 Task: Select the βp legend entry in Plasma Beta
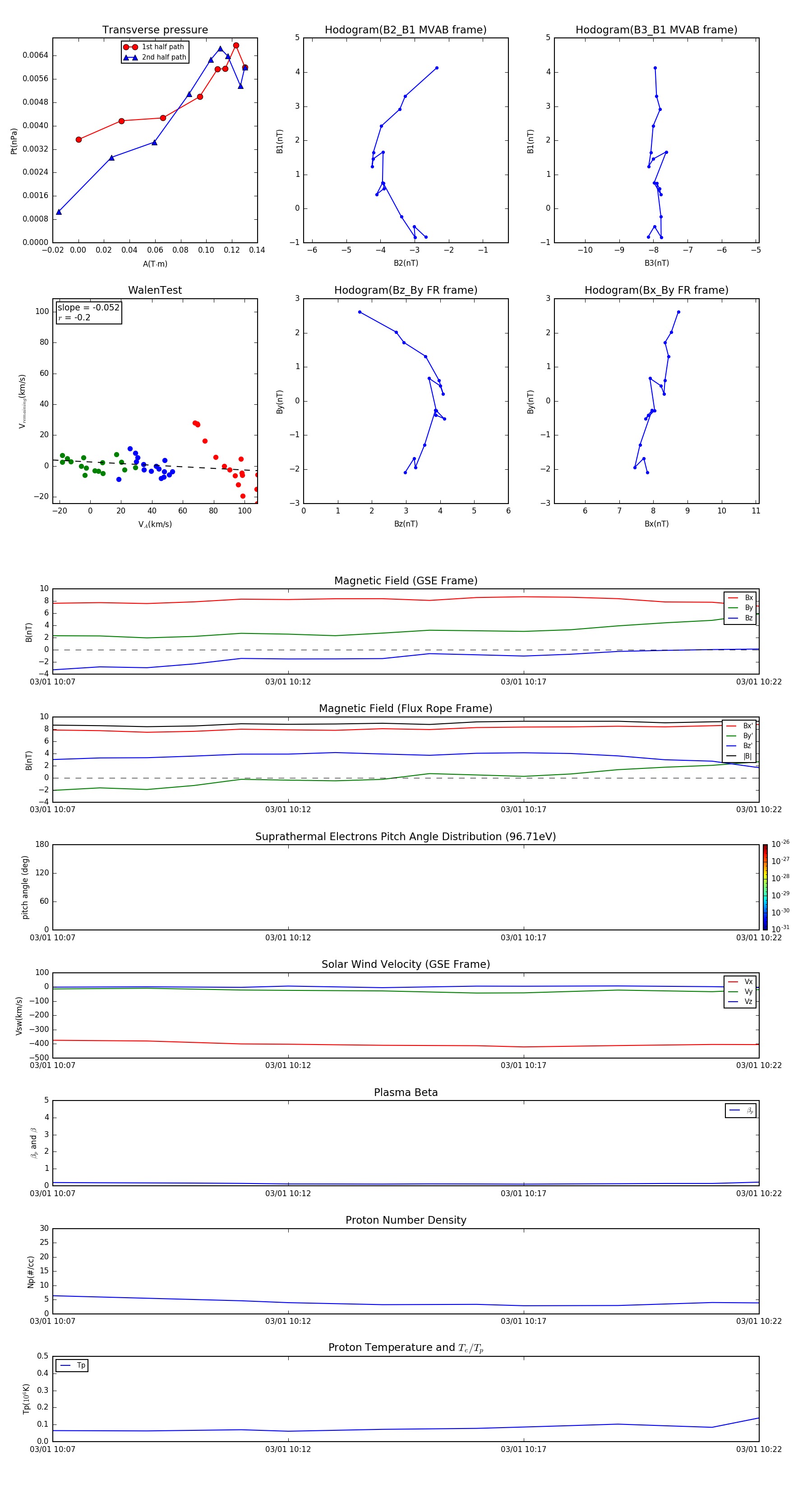pos(741,1110)
